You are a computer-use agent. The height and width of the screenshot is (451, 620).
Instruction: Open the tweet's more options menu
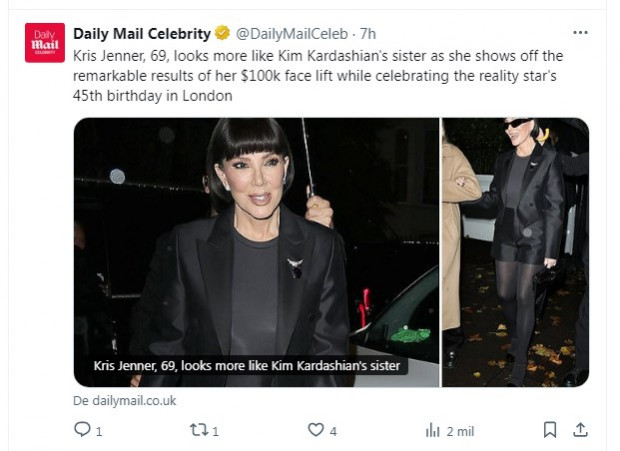[x=580, y=33]
